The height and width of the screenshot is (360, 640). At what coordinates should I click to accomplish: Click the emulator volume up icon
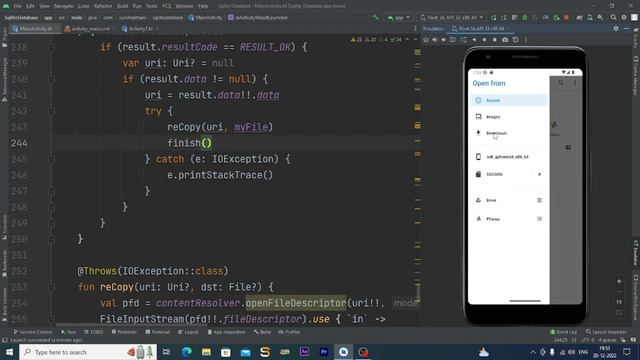click(x=435, y=40)
